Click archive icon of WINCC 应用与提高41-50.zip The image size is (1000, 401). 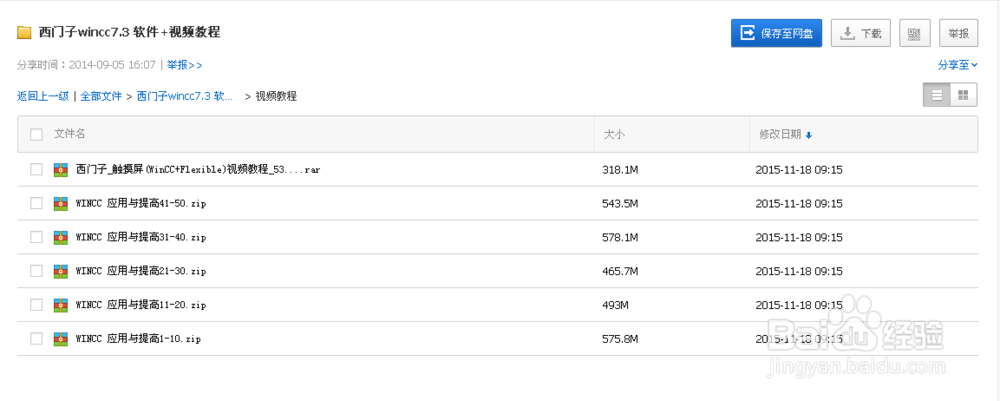[x=61, y=203]
